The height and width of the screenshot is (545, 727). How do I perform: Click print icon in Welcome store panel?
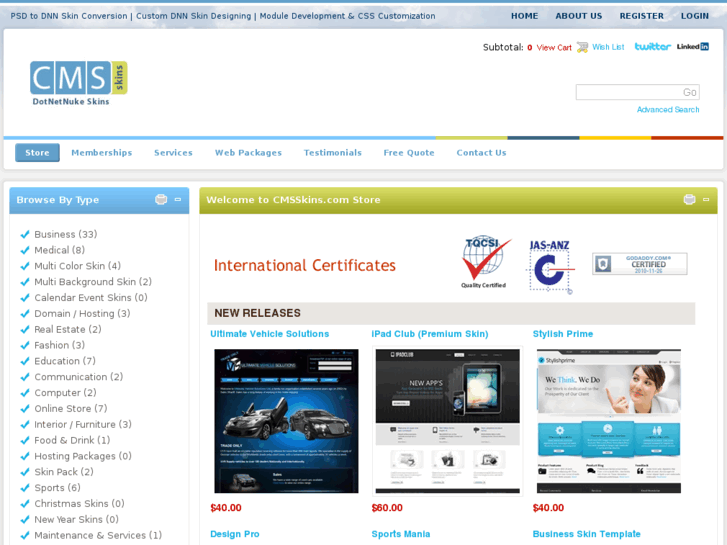point(689,200)
